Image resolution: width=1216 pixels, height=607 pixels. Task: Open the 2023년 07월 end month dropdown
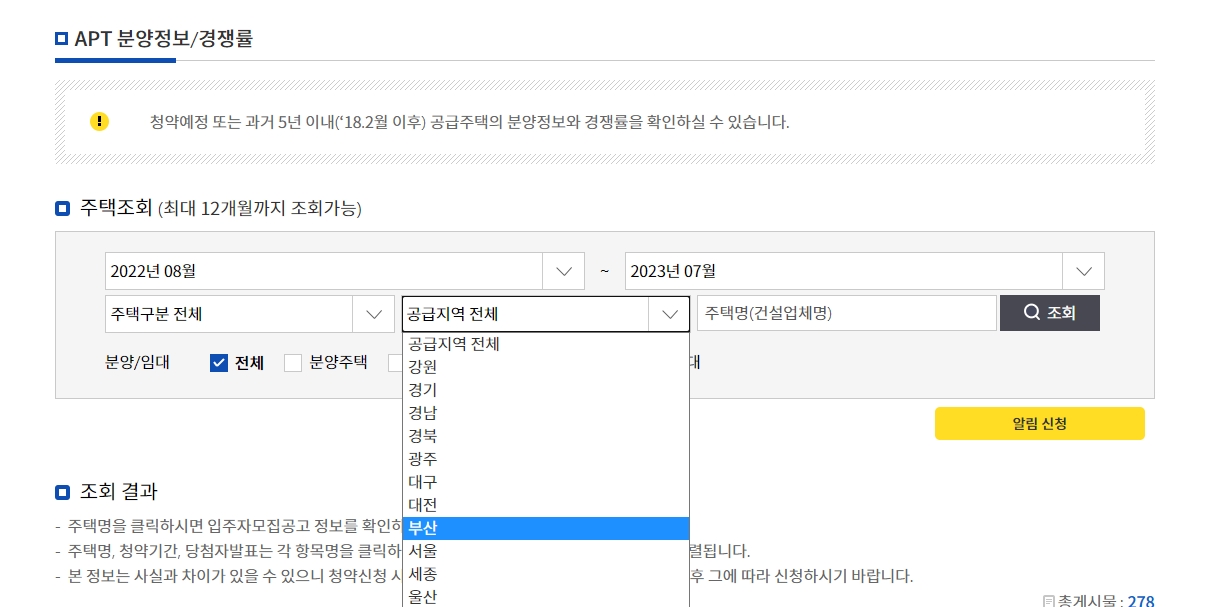pos(1083,270)
